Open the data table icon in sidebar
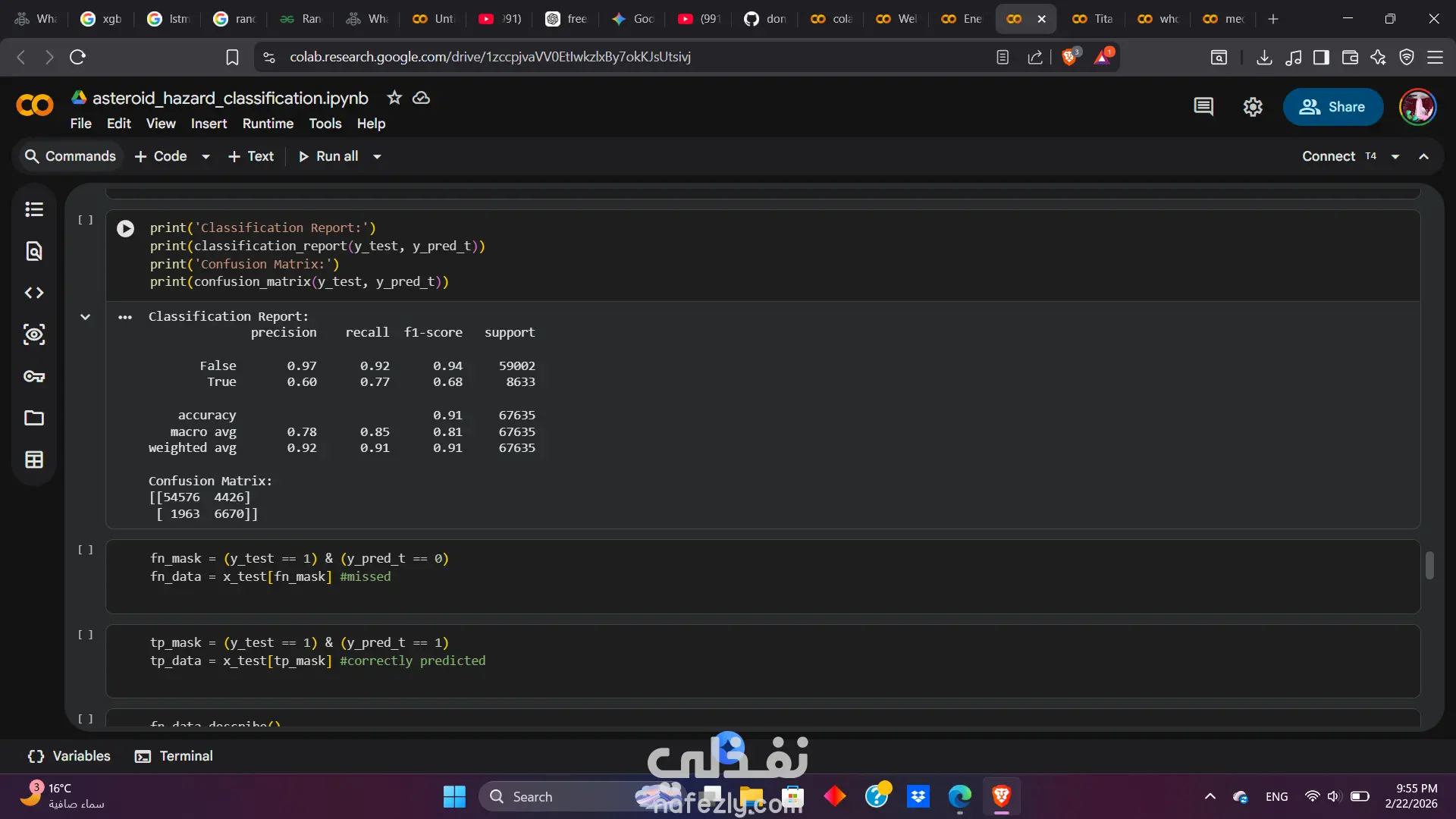 pos(34,460)
